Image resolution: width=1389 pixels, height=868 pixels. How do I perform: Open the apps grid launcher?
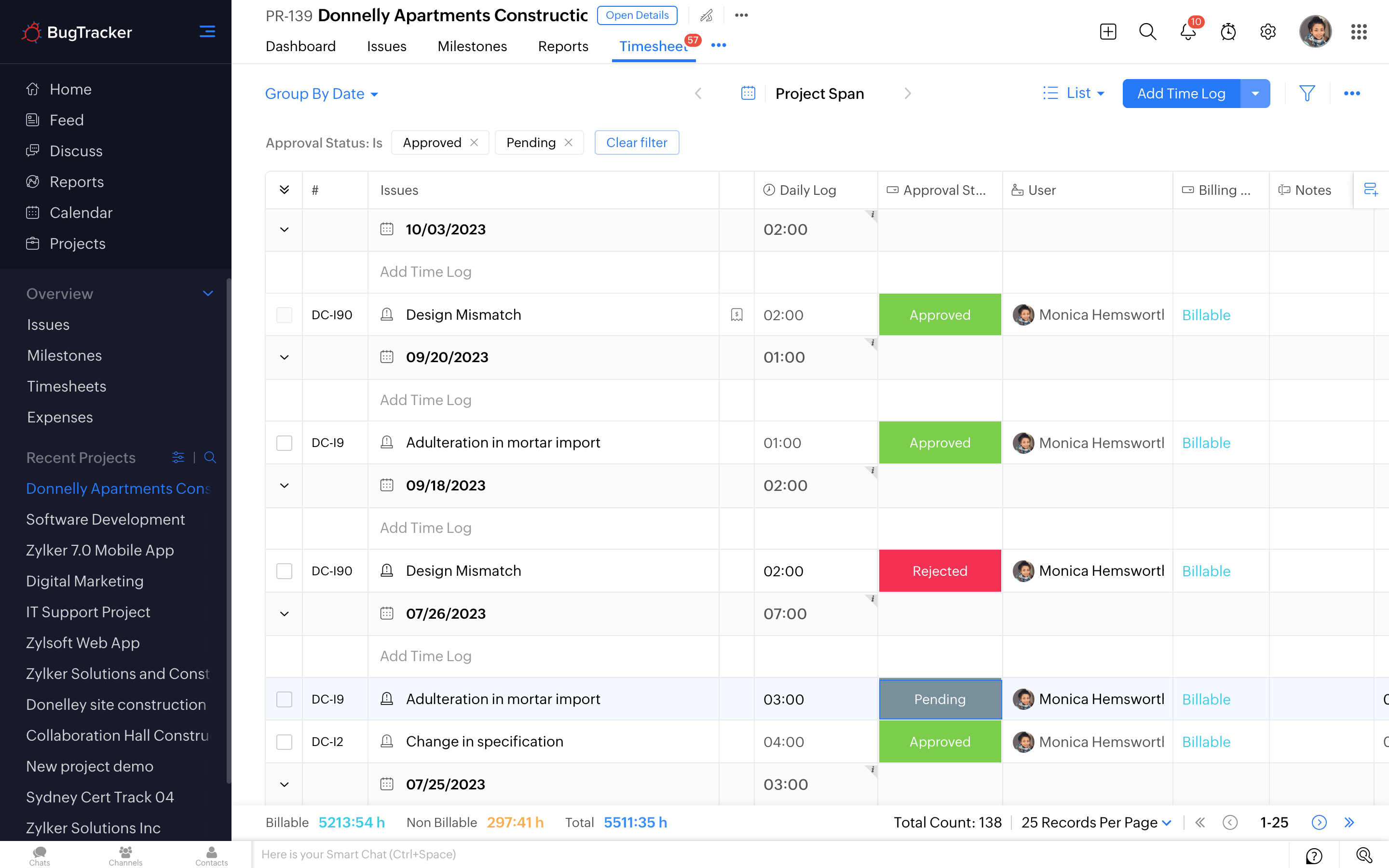(1359, 31)
